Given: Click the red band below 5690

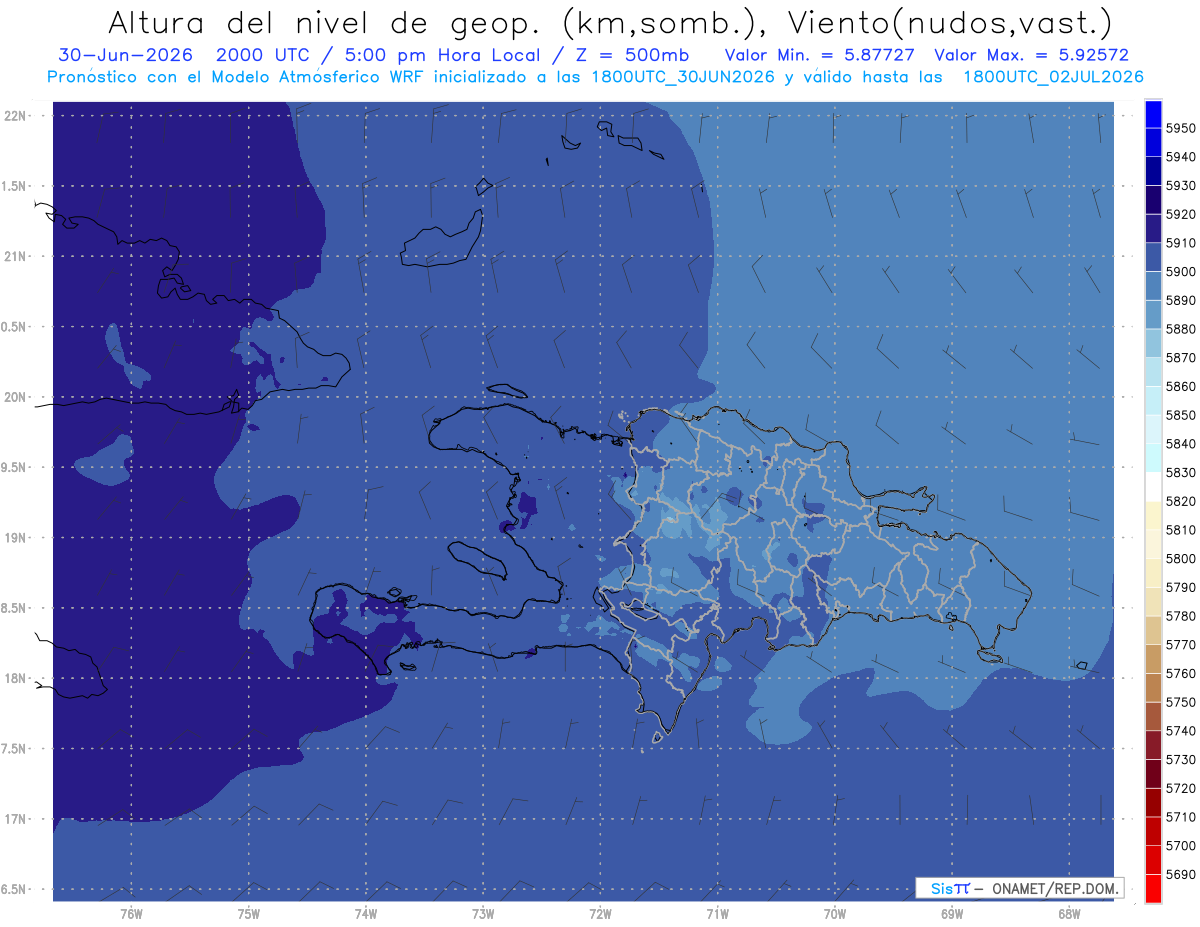Looking at the screenshot, I should (1153, 889).
